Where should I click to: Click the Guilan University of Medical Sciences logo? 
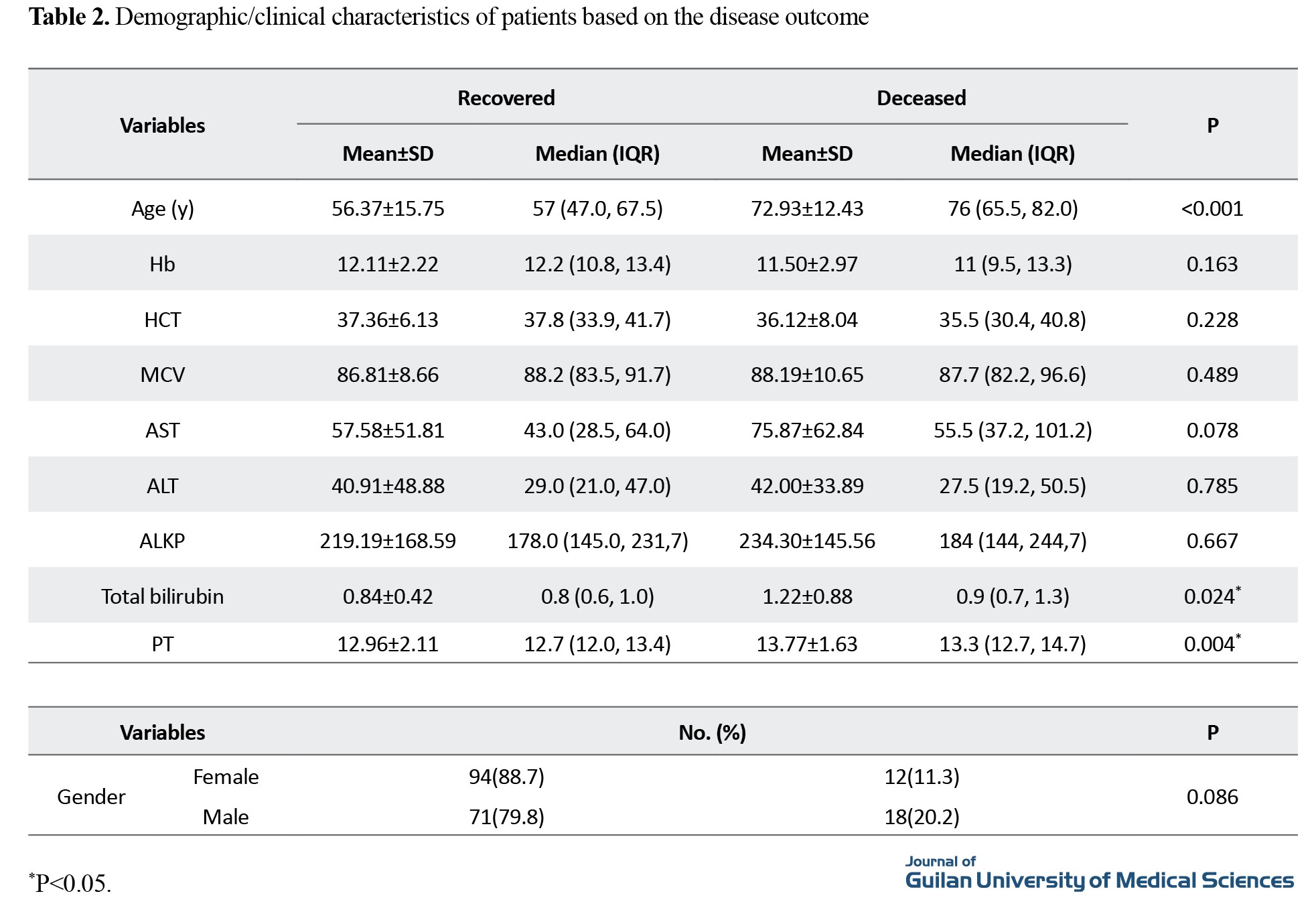pos(1098,875)
